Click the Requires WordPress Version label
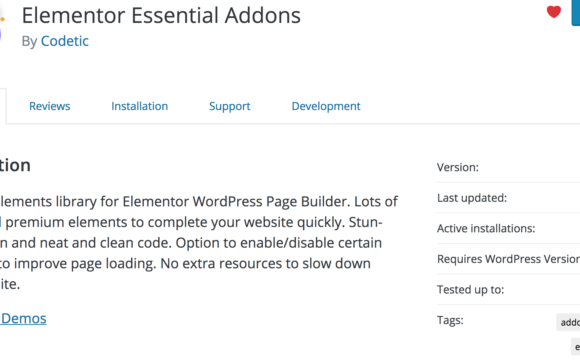Screen dimensions: 580x360 point(508,259)
